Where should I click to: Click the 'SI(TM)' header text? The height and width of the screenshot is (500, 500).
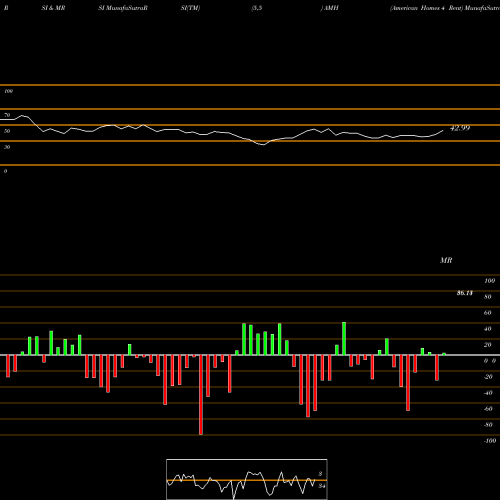point(190,8)
